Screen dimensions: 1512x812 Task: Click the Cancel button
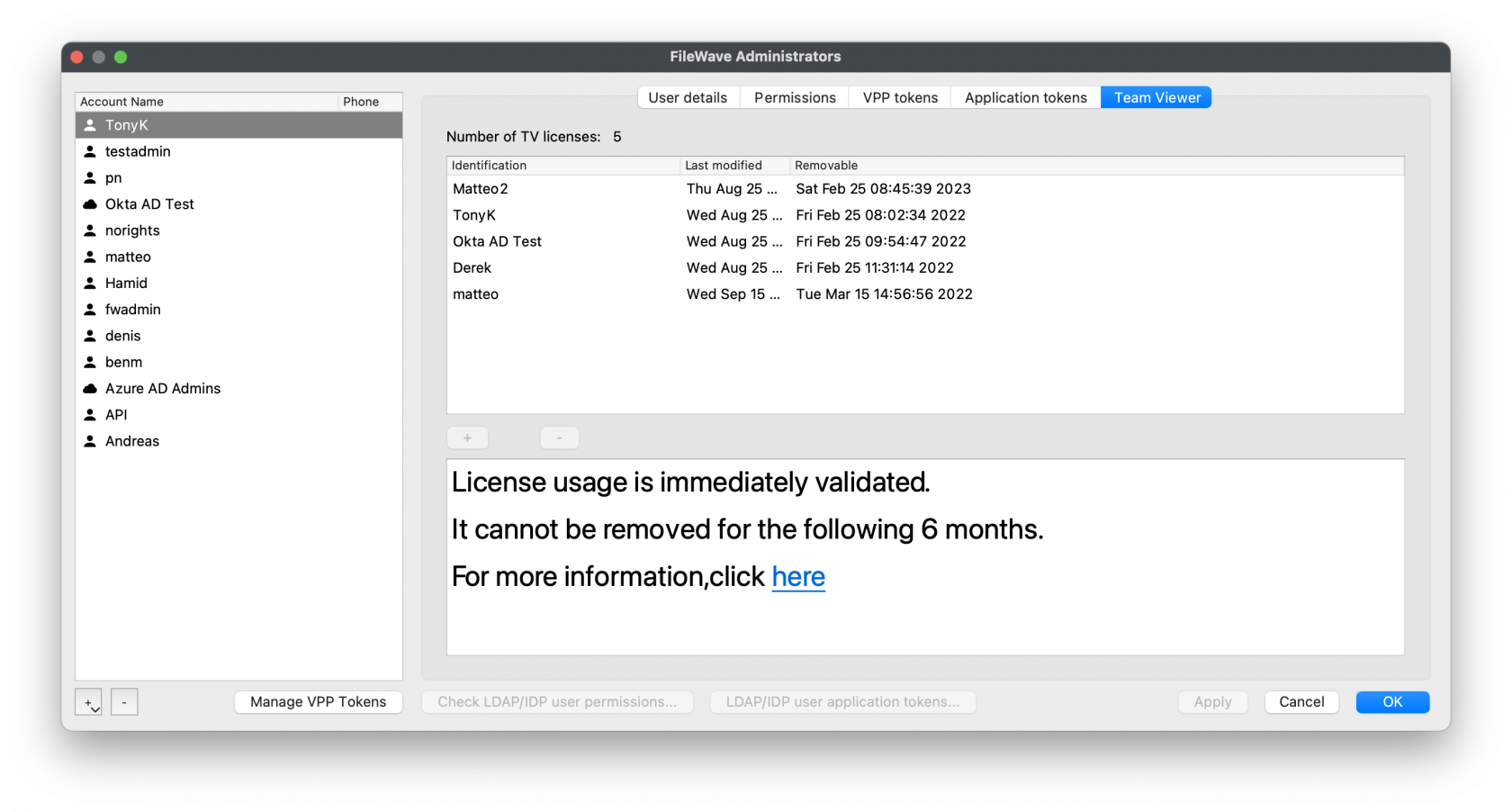pyautogui.click(x=1301, y=702)
